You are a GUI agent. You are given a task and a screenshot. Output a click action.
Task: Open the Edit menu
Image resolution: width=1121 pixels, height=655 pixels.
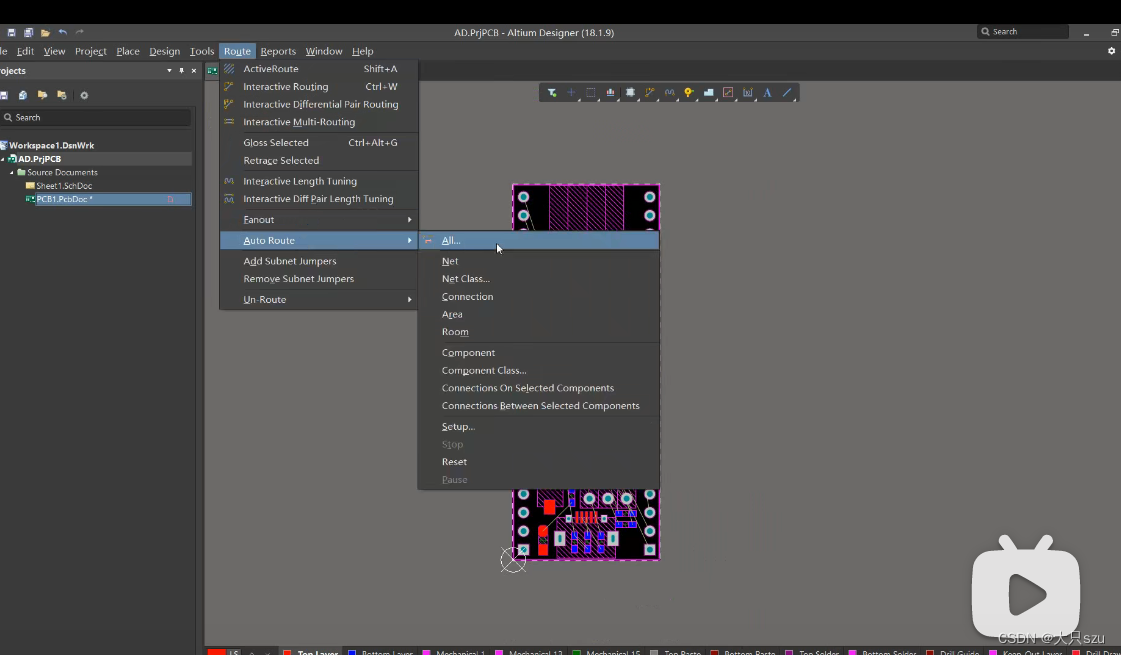(26, 51)
